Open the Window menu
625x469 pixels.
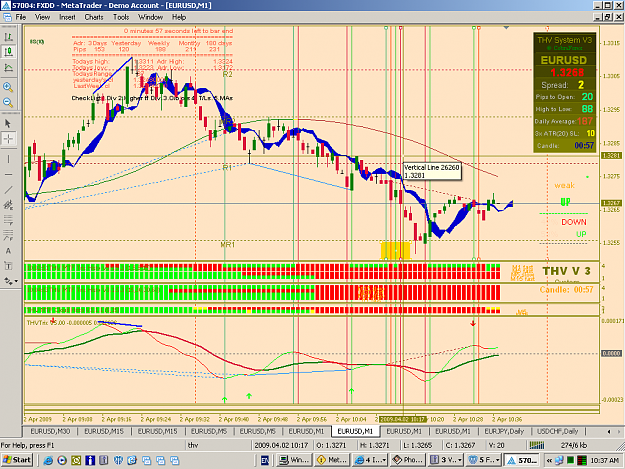pyautogui.click(x=150, y=17)
